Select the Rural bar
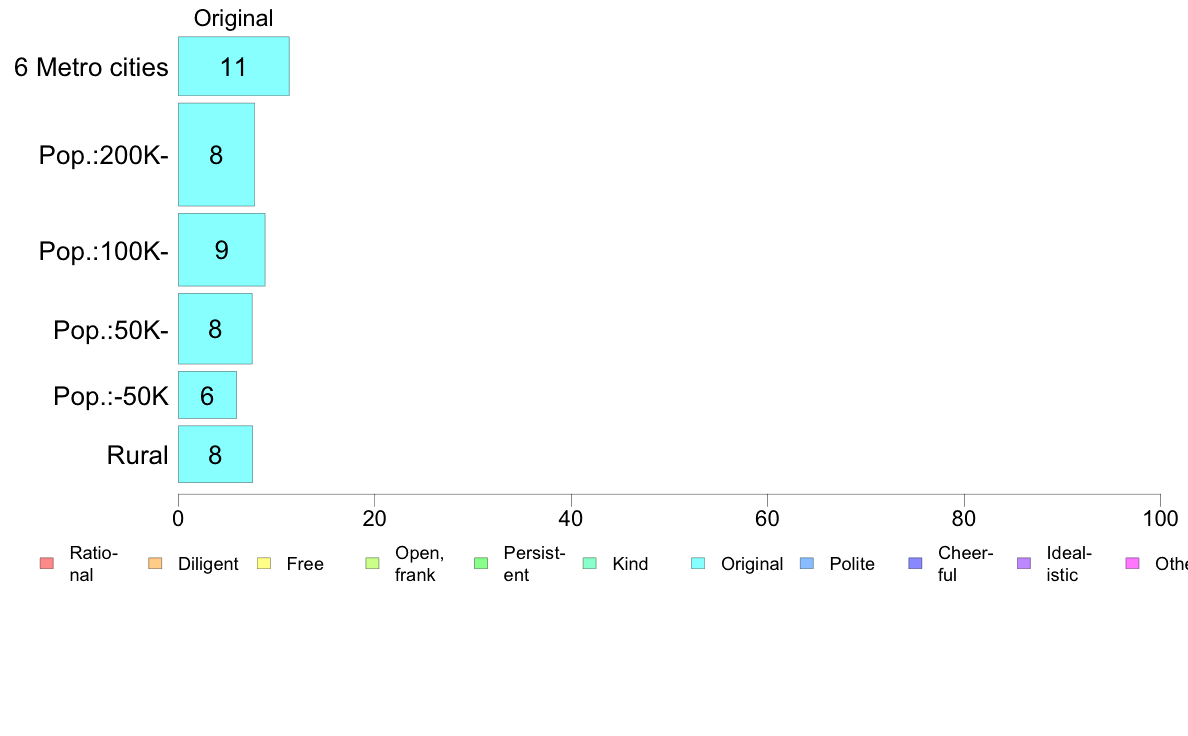Screen dimensions: 1188x736 pos(215,455)
